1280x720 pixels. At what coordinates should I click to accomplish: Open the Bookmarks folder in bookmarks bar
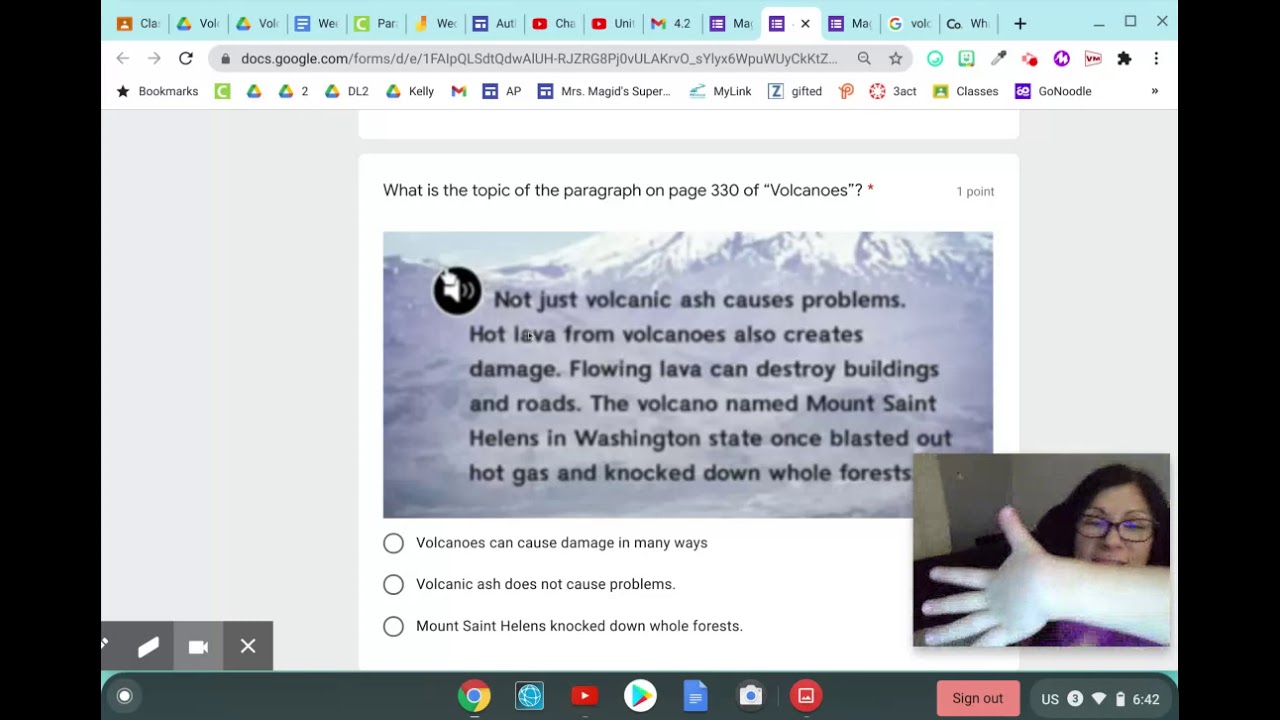point(157,91)
